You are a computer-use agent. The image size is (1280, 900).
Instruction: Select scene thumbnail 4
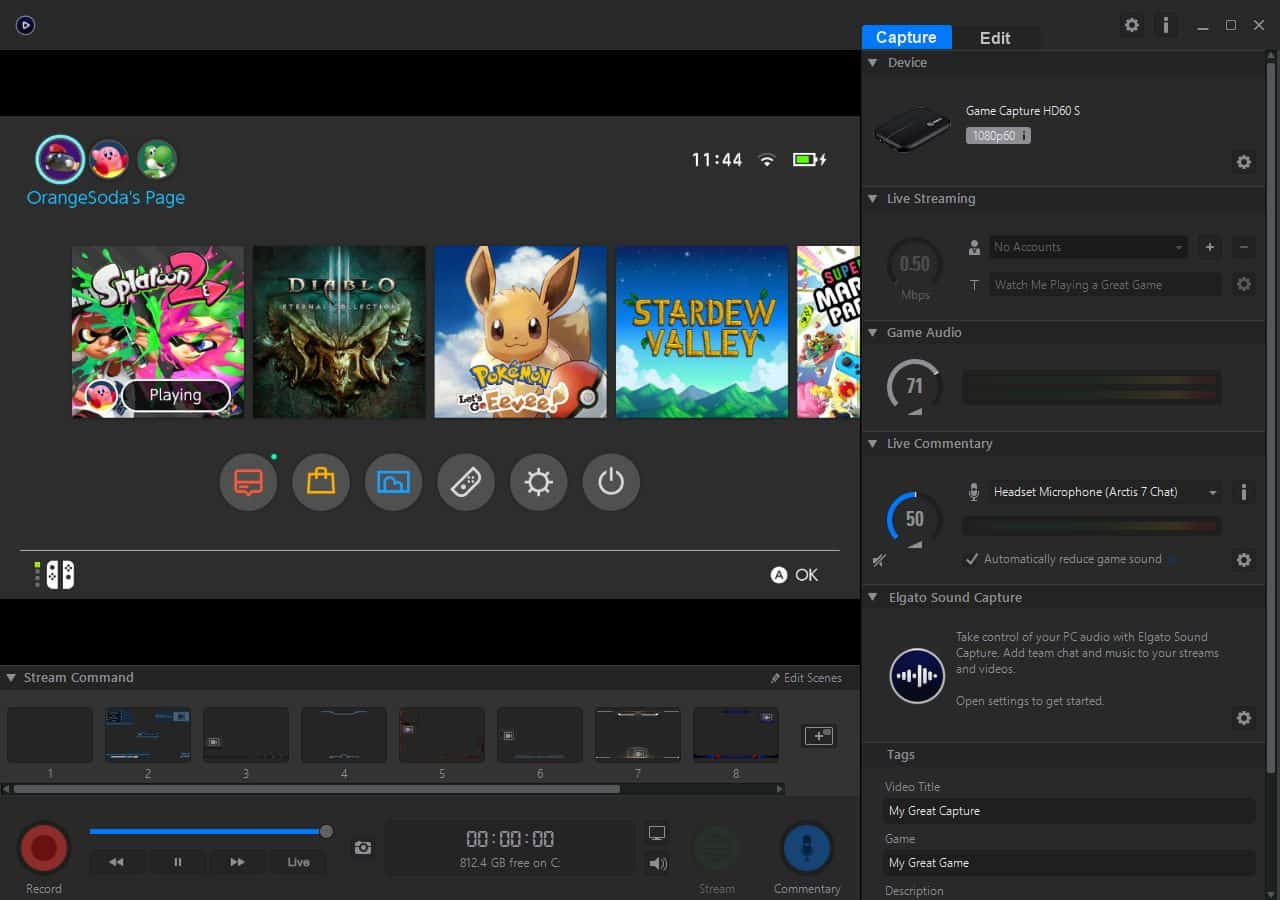click(x=344, y=735)
